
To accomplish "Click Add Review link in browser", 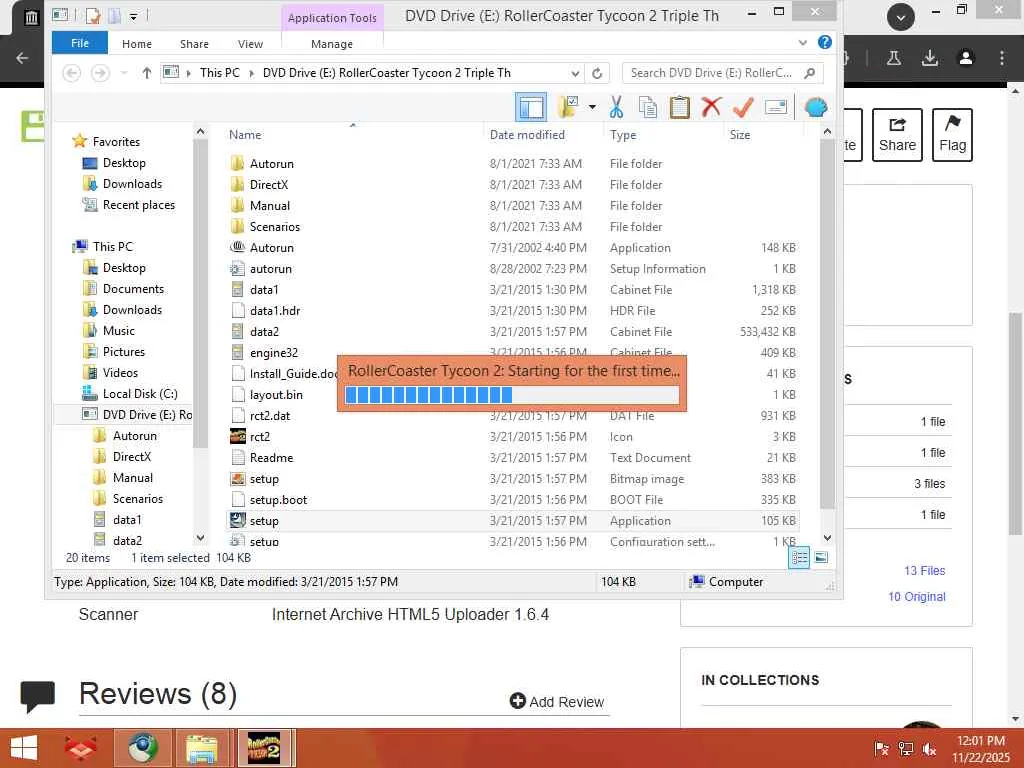I will point(556,701).
